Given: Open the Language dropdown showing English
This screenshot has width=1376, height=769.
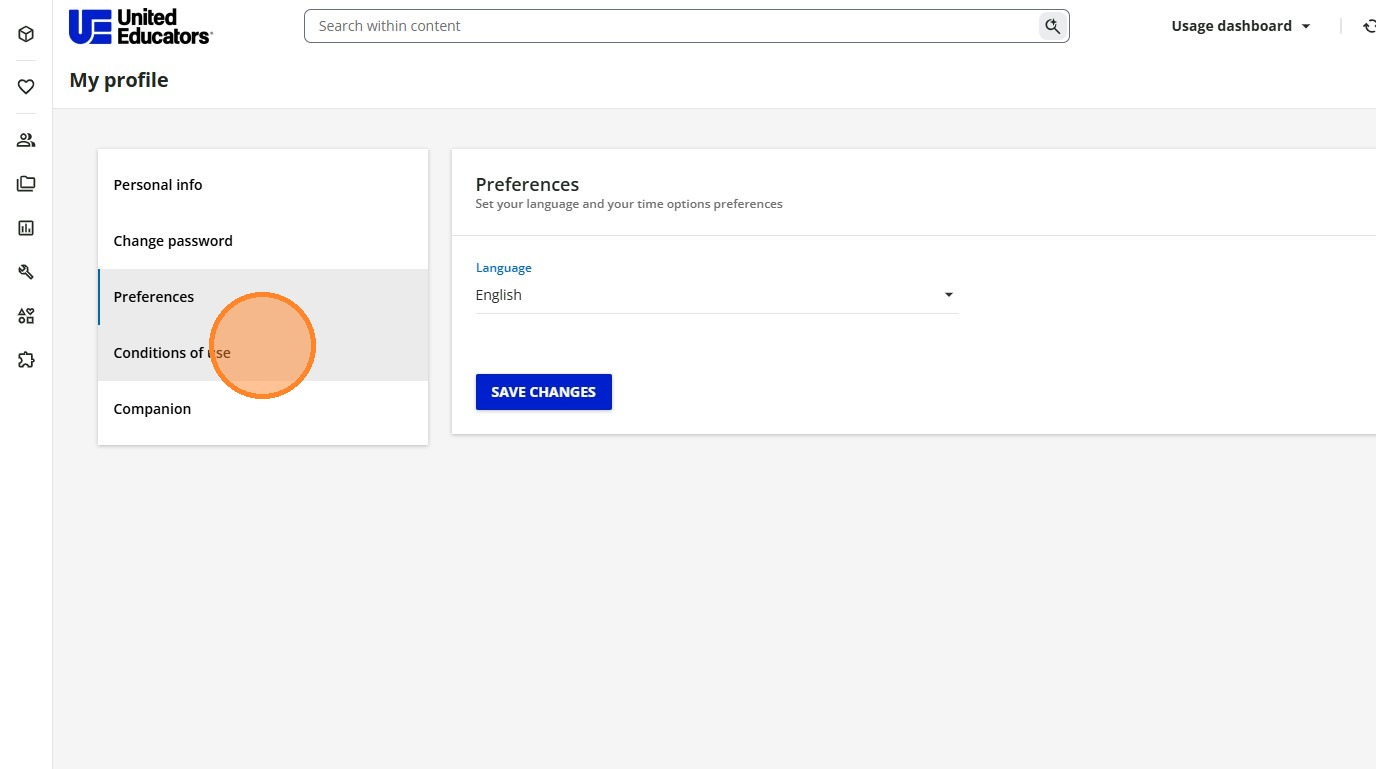Looking at the screenshot, I should (717, 295).
